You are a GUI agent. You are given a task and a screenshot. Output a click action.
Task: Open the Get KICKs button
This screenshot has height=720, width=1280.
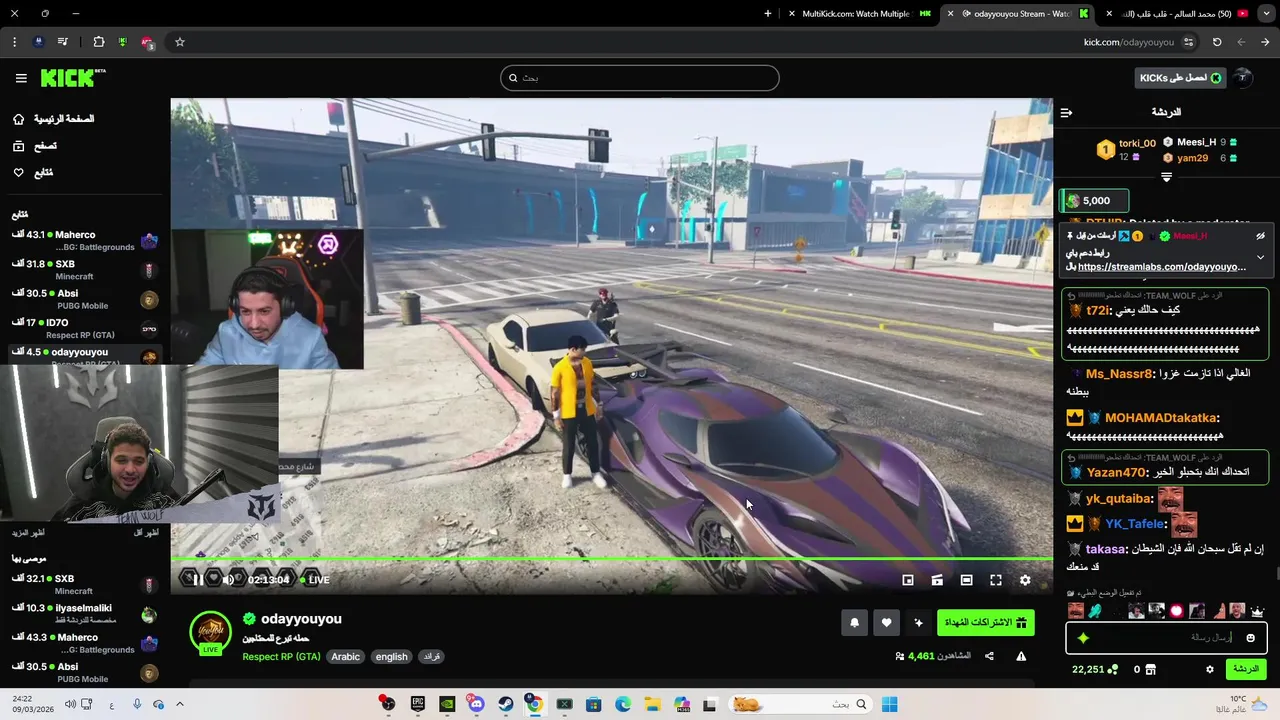click(1180, 78)
